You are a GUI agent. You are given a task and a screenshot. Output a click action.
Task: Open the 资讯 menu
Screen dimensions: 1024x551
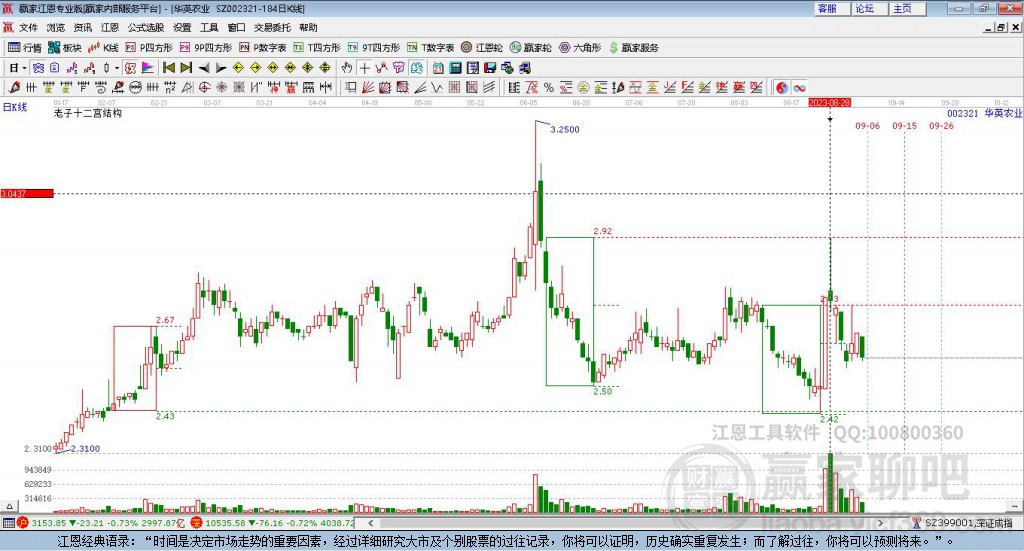(83, 27)
